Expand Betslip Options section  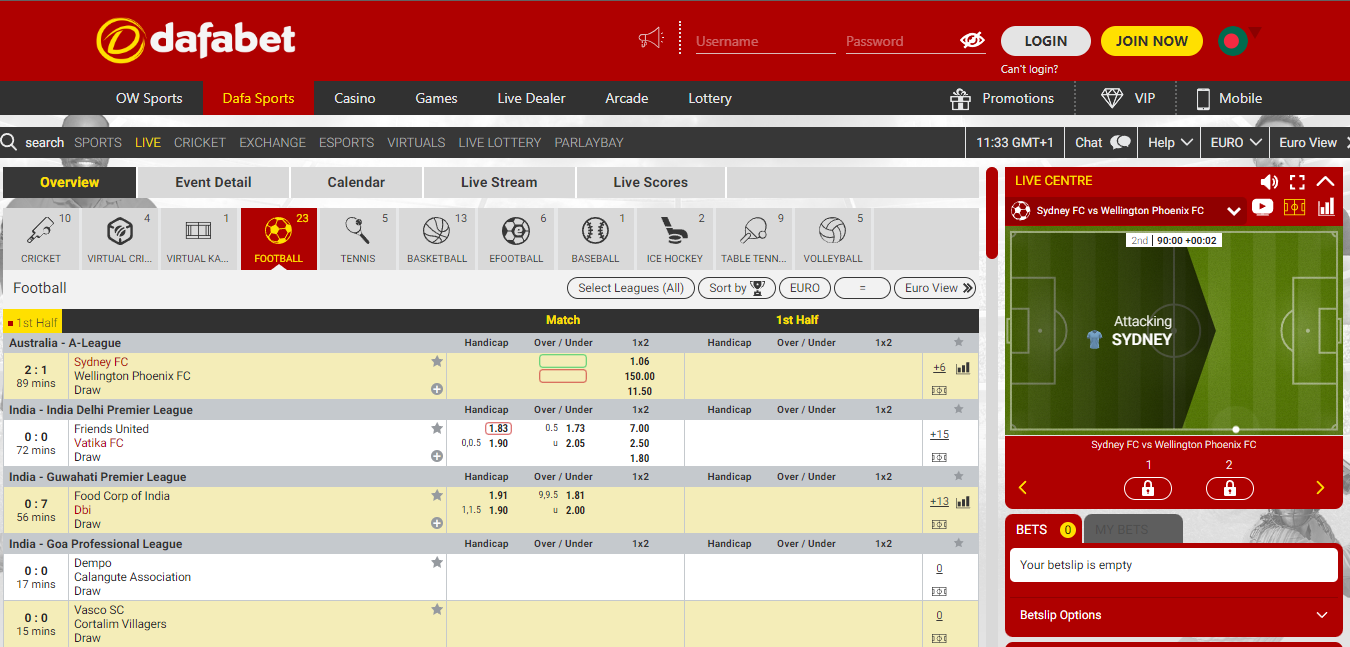coord(1173,615)
